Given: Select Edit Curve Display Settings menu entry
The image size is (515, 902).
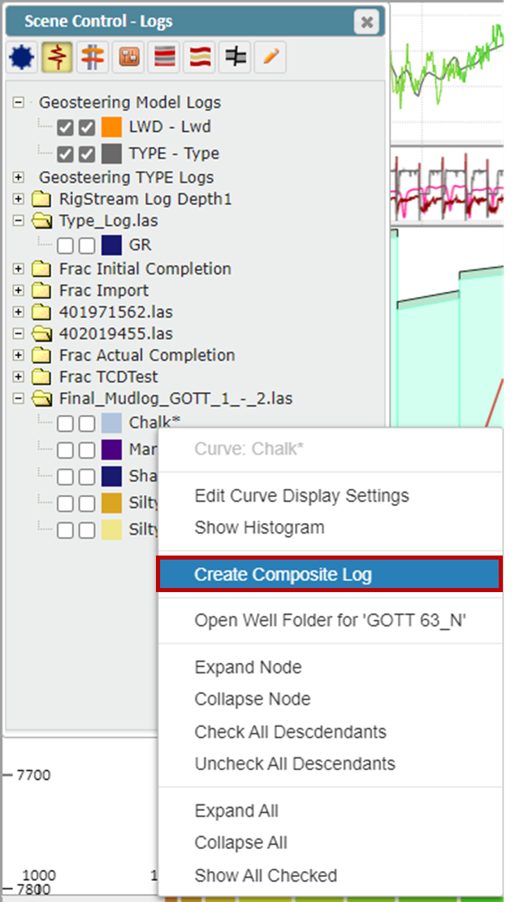Looking at the screenshot, I should [x=302, y=495].
